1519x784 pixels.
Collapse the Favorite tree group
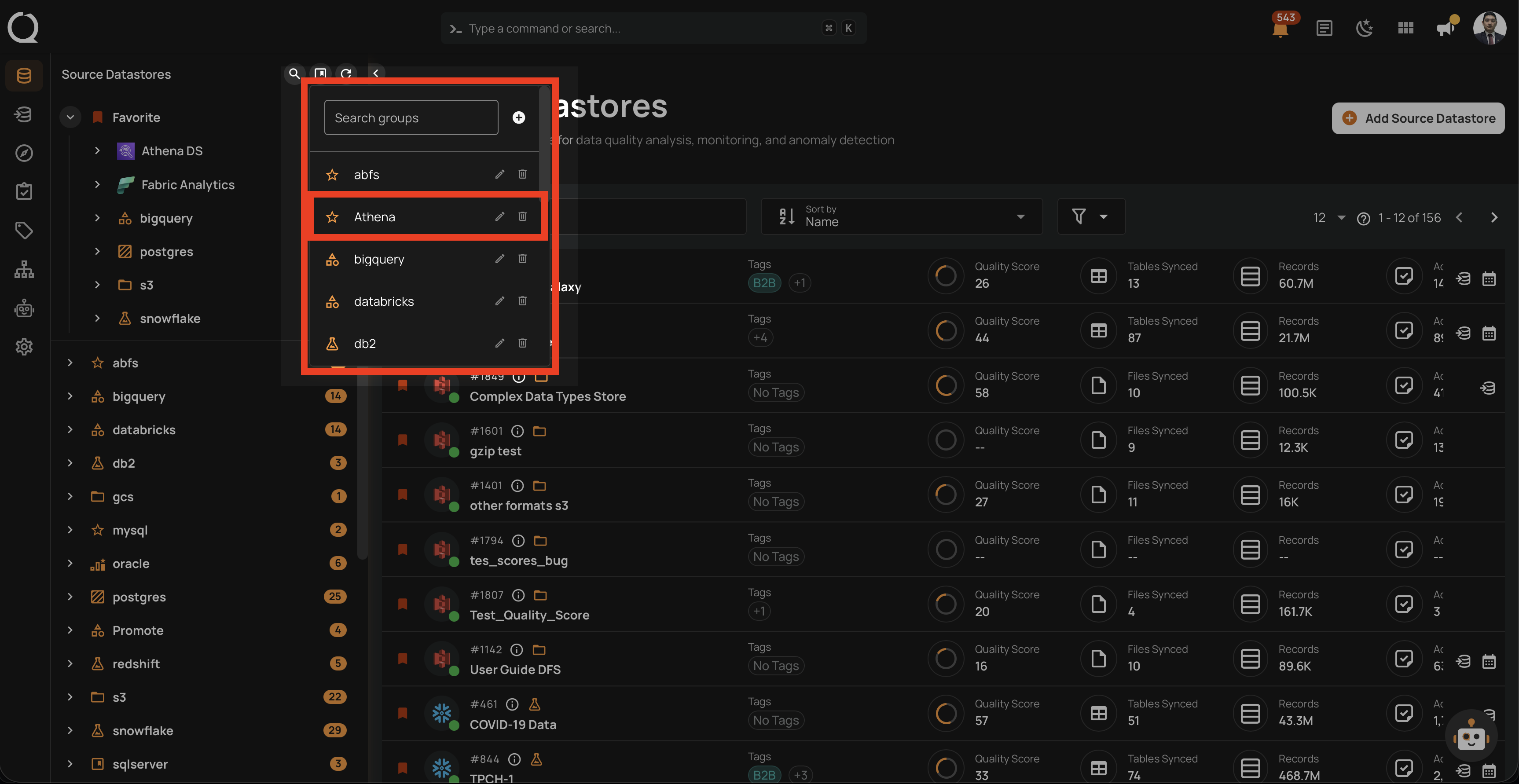tap(70, 117)
